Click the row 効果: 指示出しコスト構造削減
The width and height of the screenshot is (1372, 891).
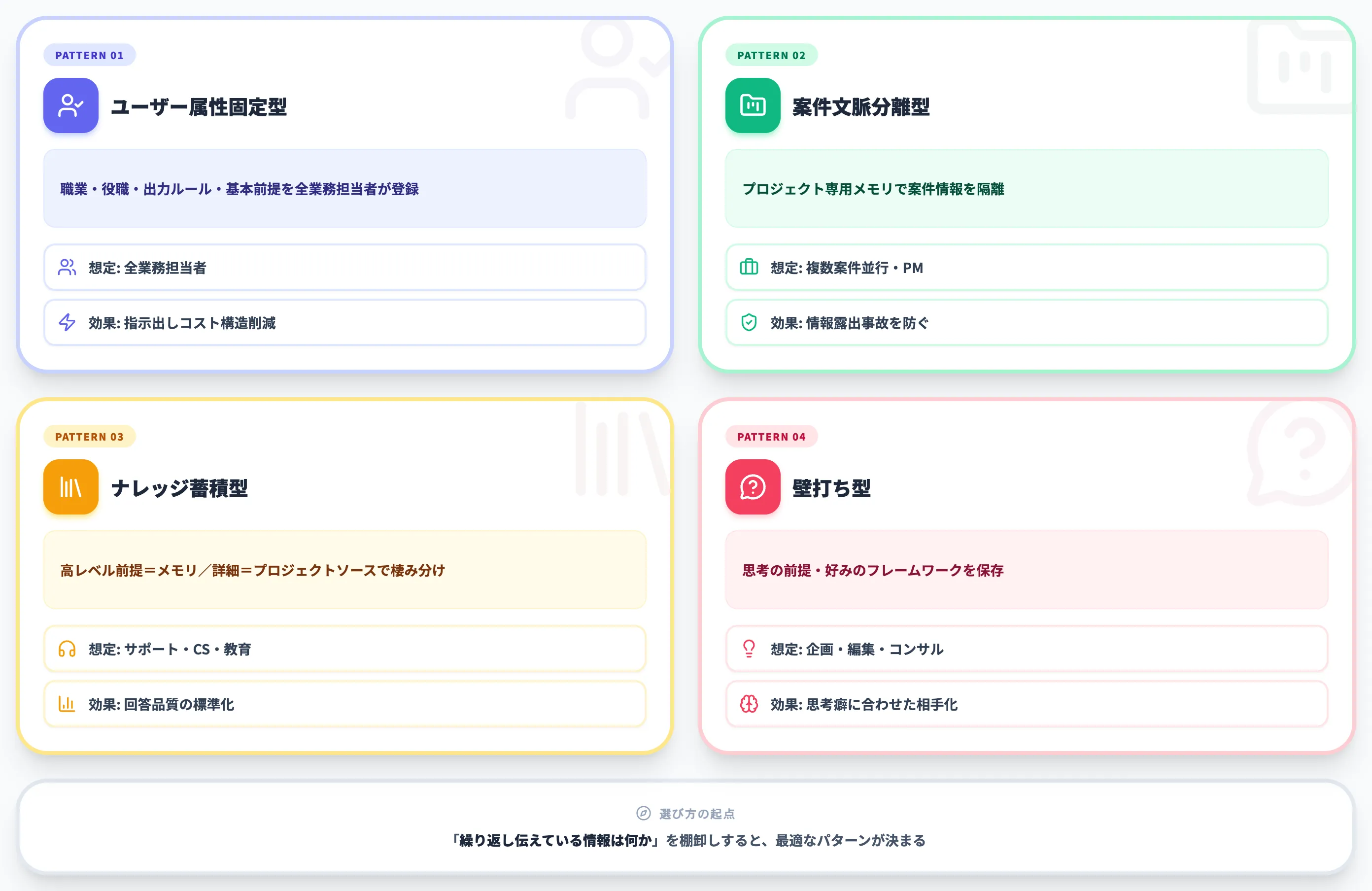345,323
